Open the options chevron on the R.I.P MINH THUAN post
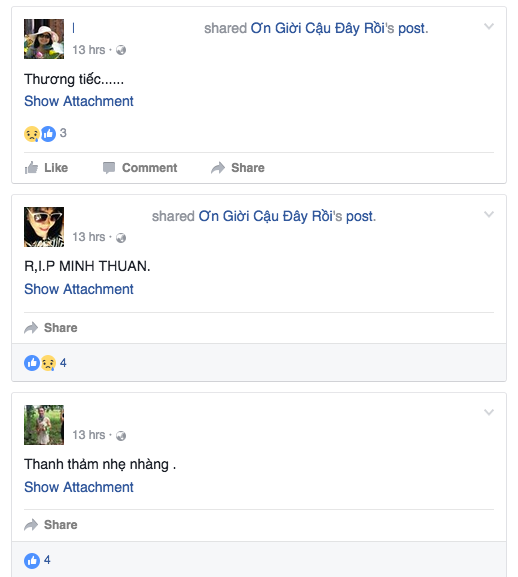This screenshot has width=518, height=577. (489, 215)
